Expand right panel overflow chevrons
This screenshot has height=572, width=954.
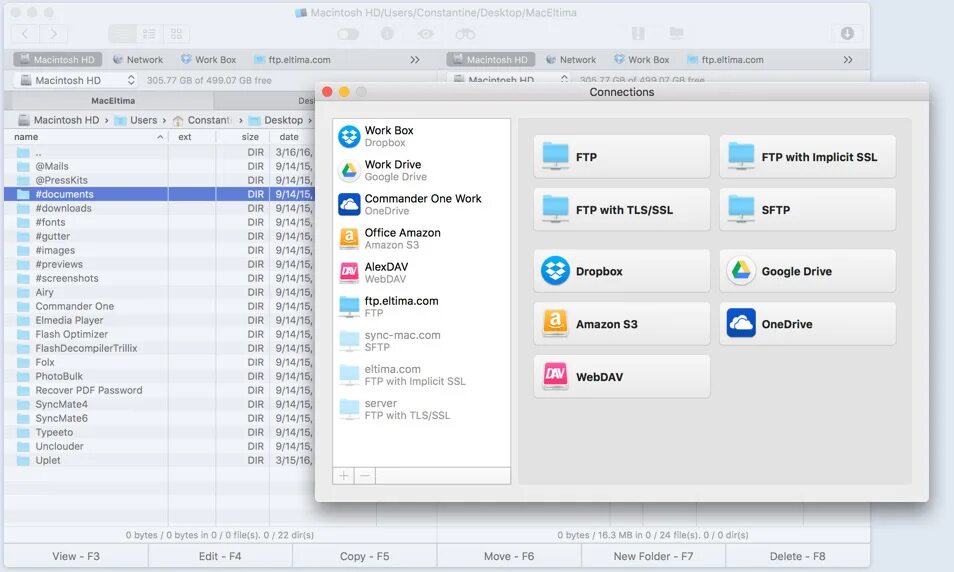point(848,60)
